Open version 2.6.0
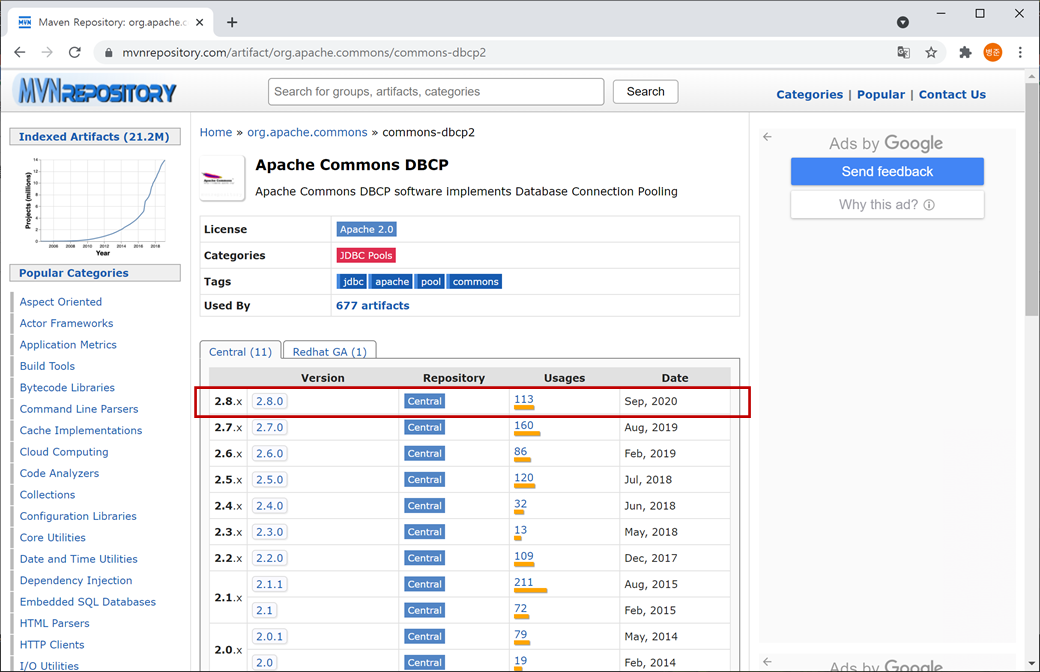1040x672 pixels. click(270, 454)
